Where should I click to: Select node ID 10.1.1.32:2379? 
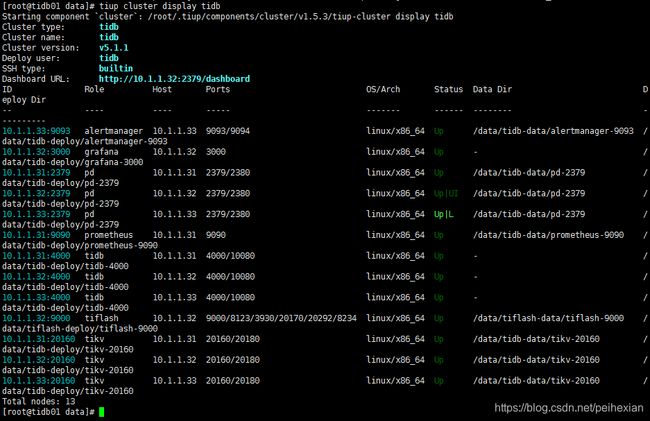[36, 193]
